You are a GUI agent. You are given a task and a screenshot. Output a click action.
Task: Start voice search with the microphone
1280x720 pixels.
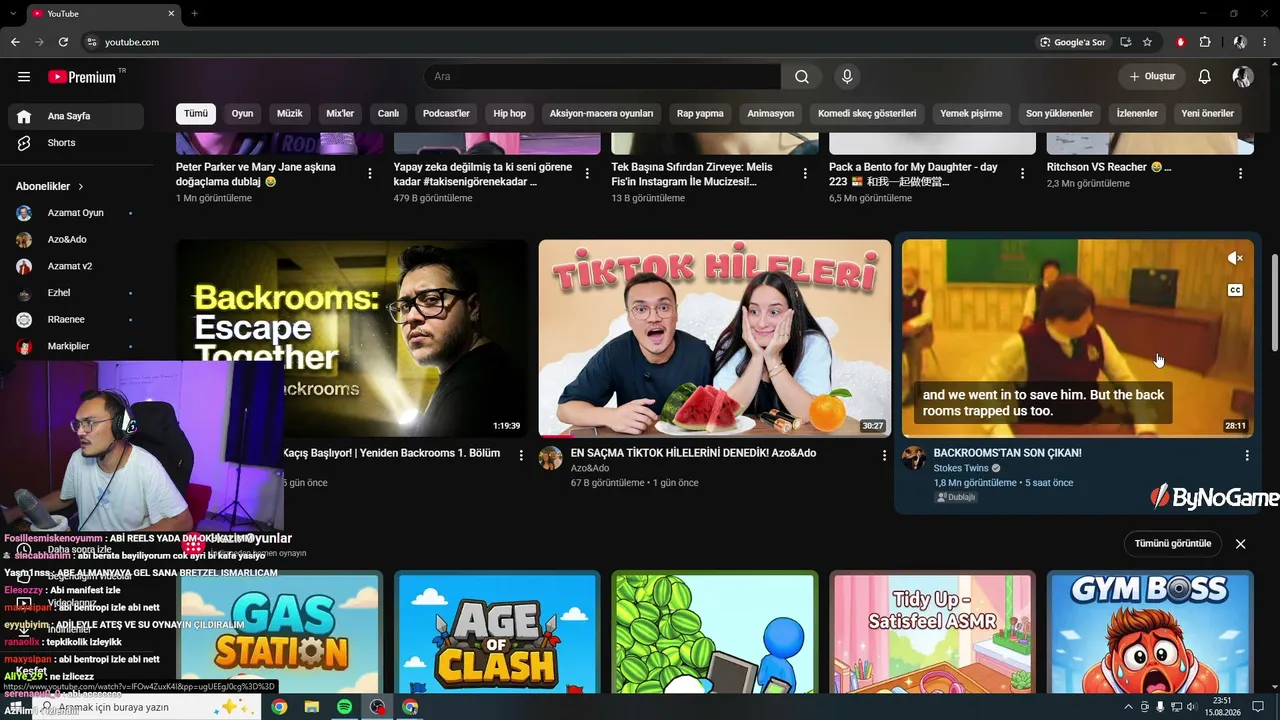point(847,77)
